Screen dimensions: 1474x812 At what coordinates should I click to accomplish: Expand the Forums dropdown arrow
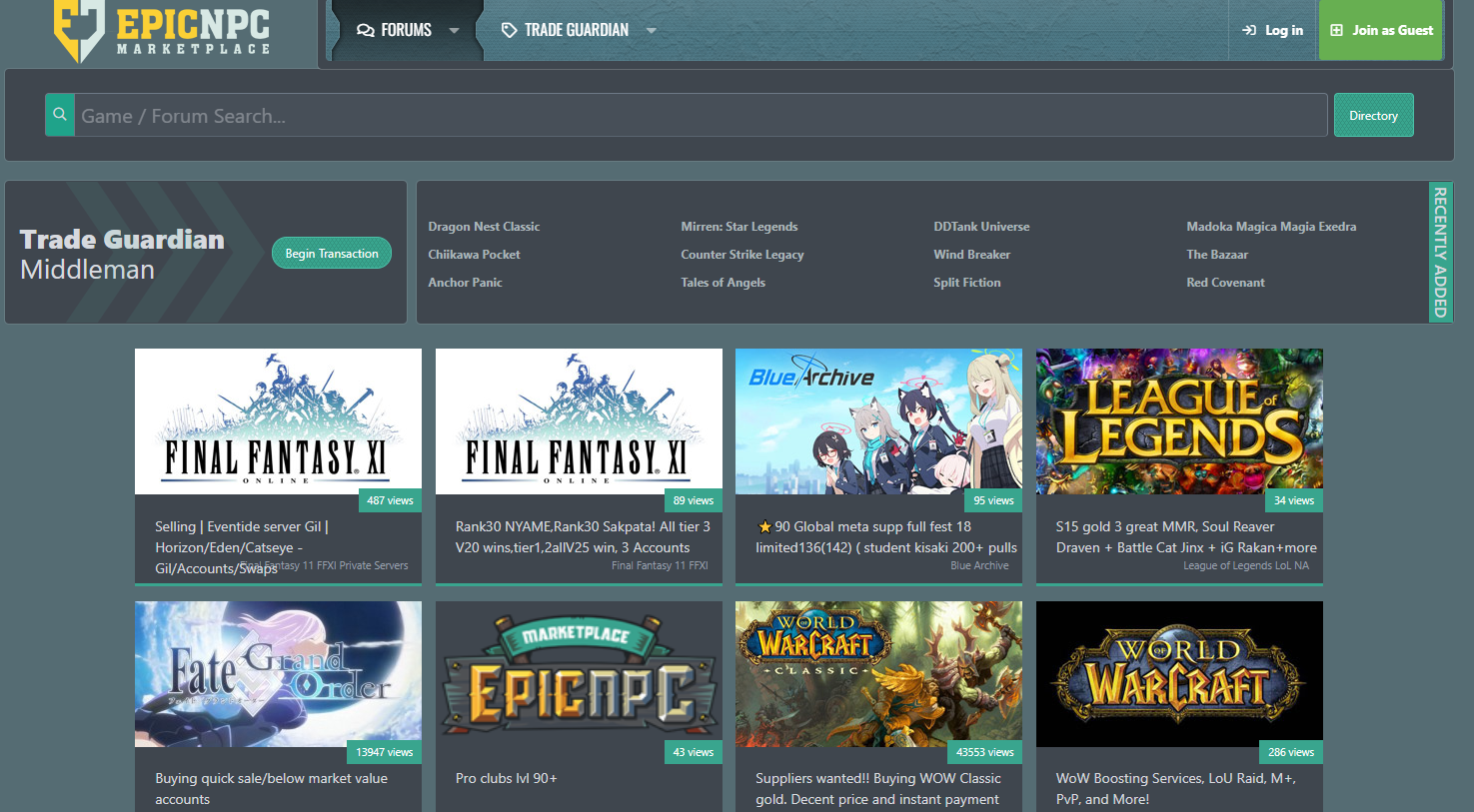pos(454,30)
